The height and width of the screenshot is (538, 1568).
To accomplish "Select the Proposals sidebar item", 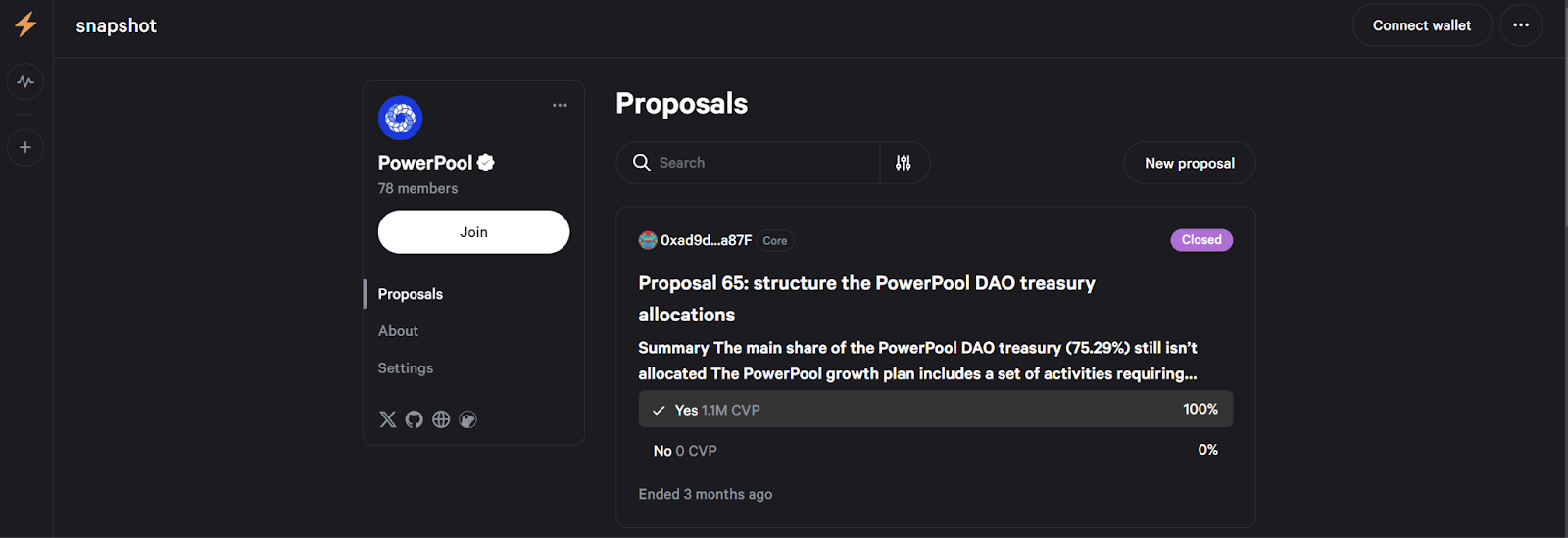I will click(x=411, y=294).
